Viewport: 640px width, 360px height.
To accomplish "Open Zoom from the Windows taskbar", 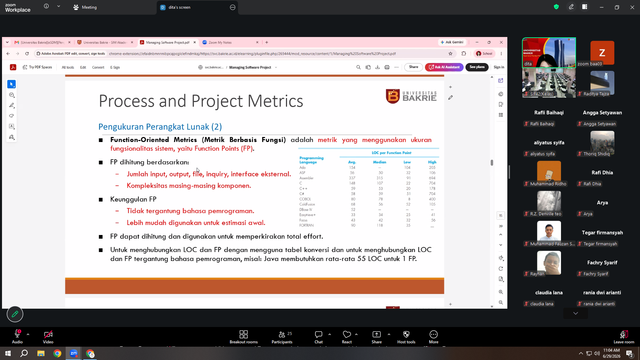I will (x=73, y=353).
